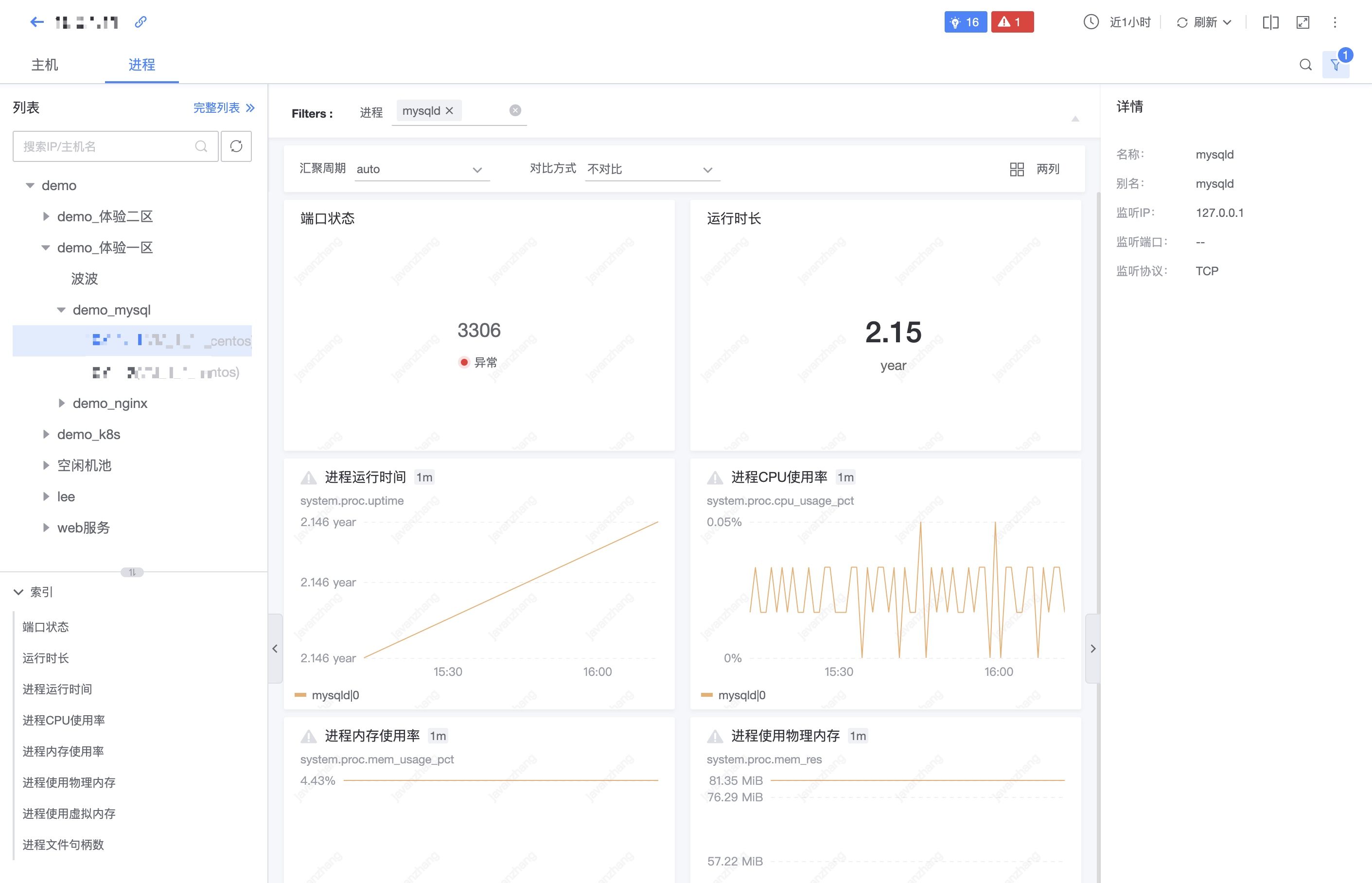Click the copy link icon beside title

[x=141, y=22]
